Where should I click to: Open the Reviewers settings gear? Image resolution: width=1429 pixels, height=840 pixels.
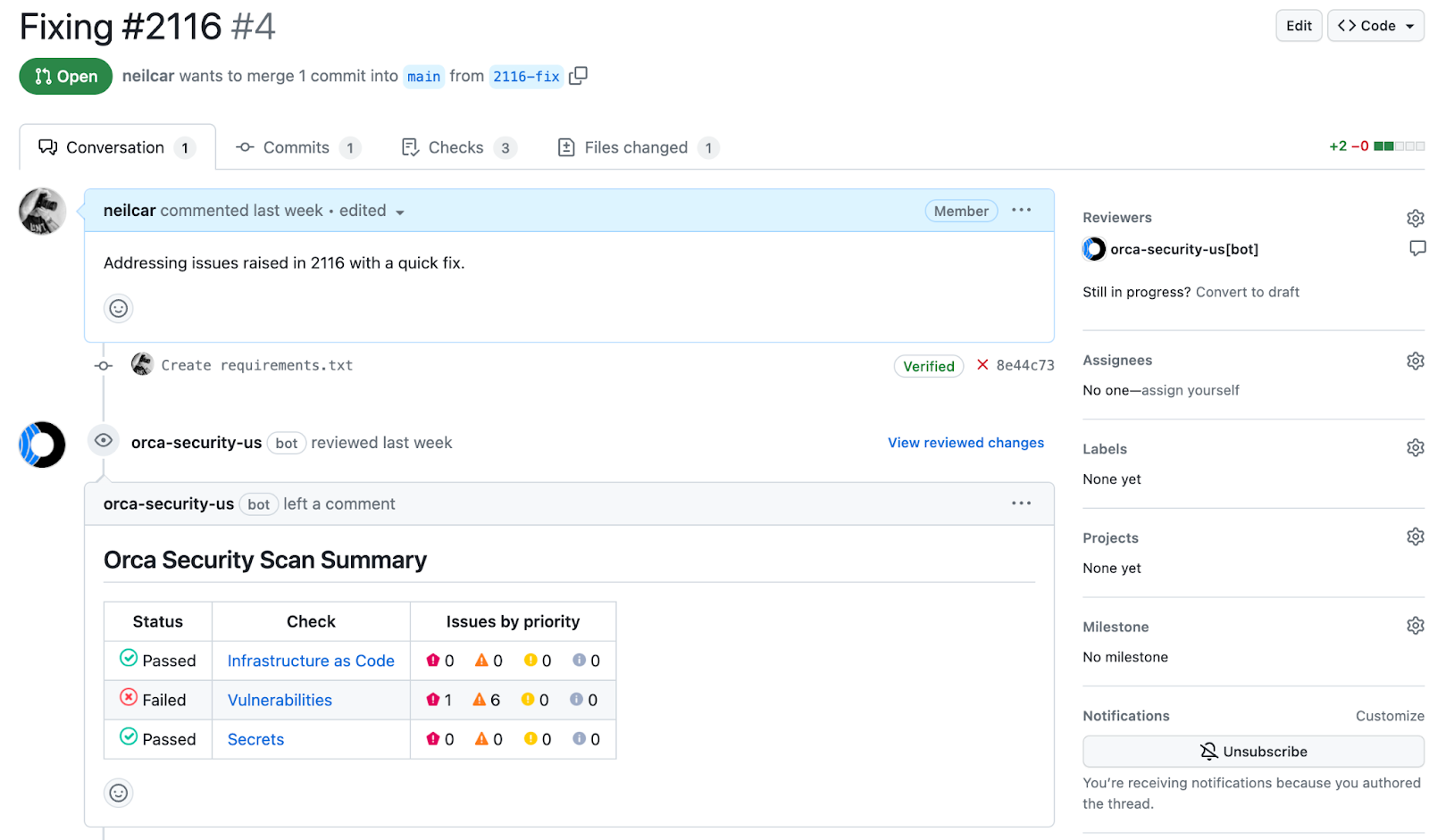tap(1414, 217)
